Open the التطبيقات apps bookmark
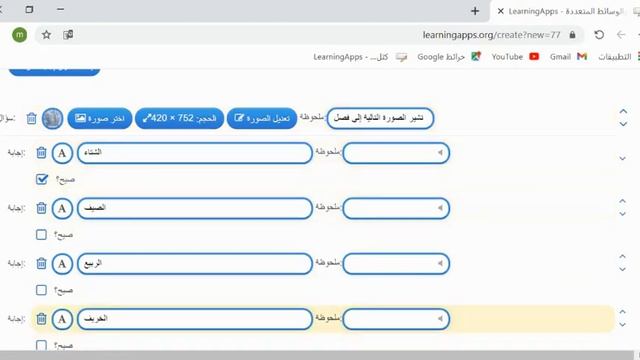The height and width of the screenshot is (360, 640). click(x=618, y=57)
